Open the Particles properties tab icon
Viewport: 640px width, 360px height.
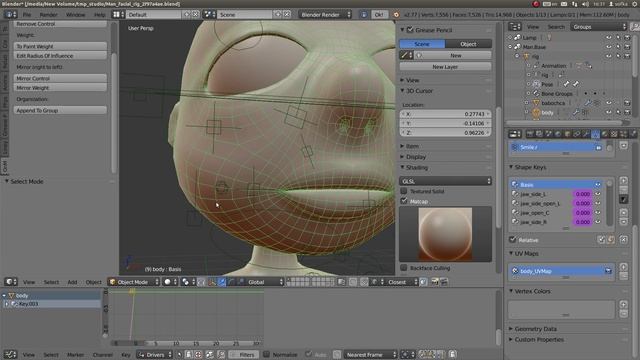click(x=624, y=133)
